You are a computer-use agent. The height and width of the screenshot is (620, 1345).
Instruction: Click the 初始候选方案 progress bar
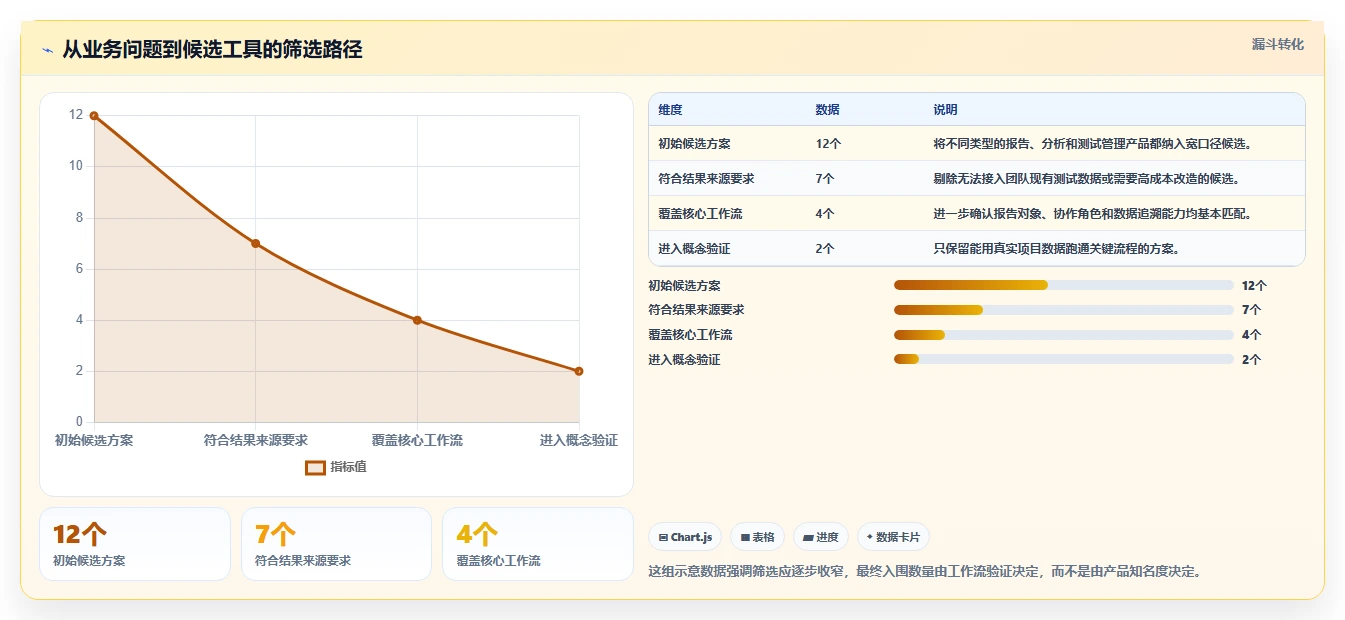click(x=1063, y=285)
